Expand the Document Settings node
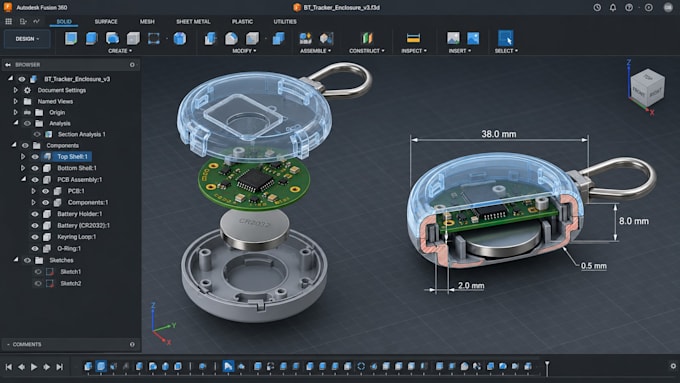 coord(16,90)
